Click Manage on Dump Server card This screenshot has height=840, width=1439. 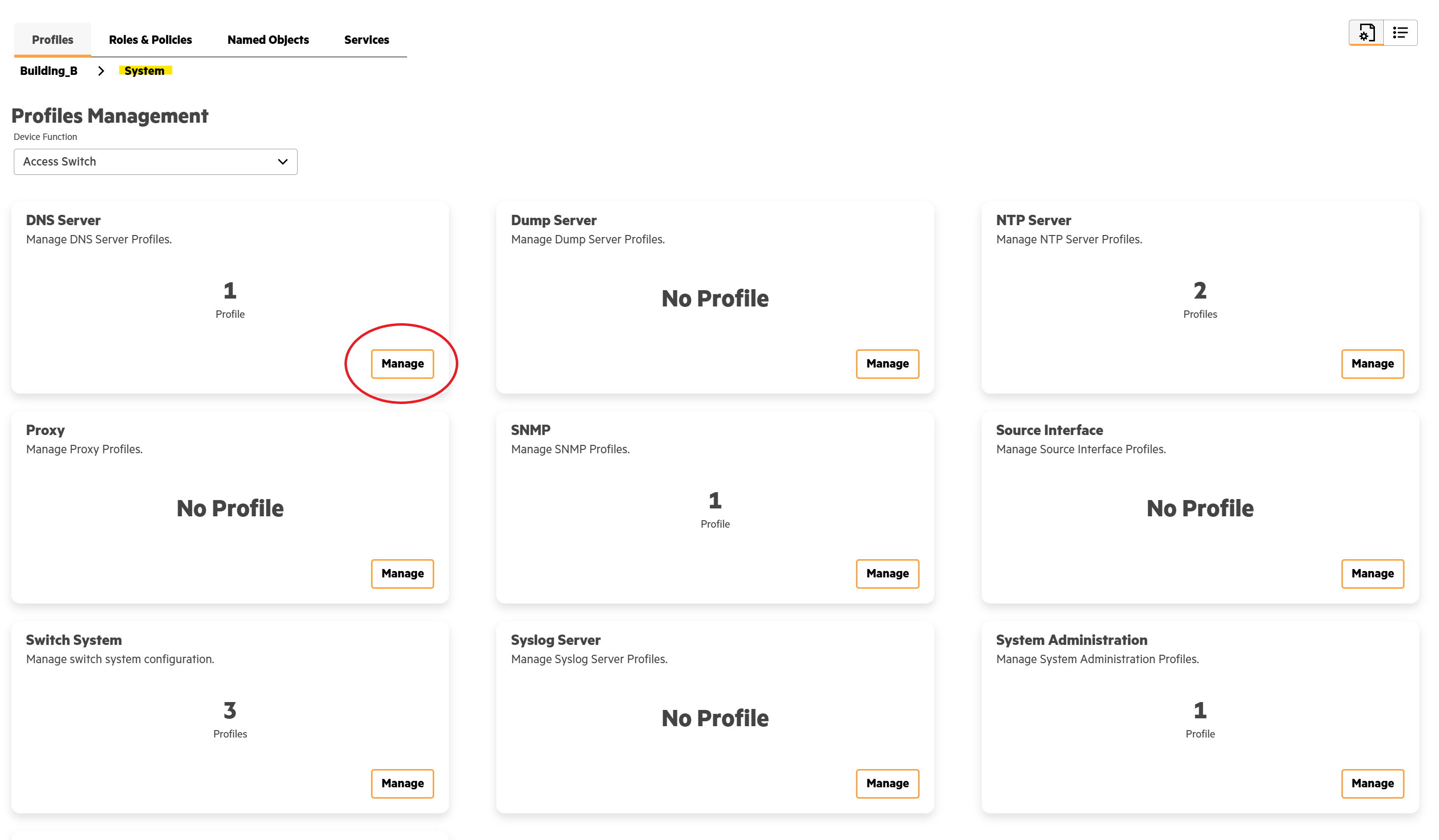pyautogui.click(x=887, y=364)
